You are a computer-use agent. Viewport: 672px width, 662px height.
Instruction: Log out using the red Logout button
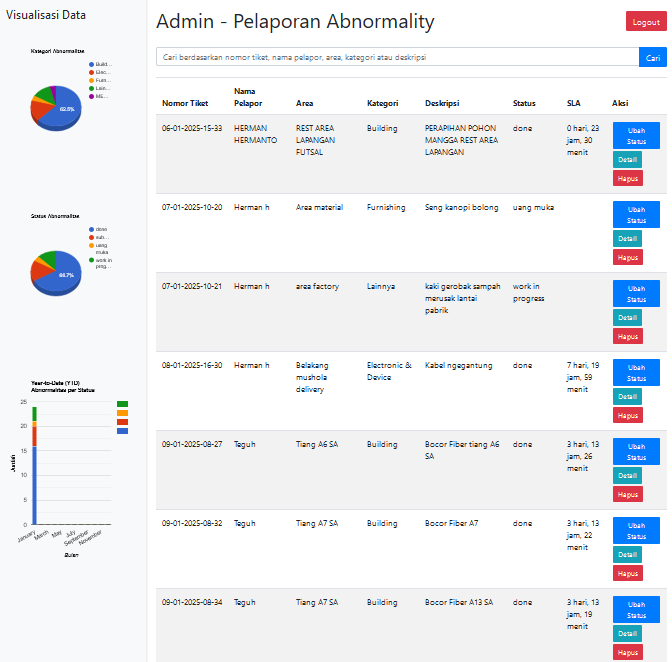pyautogui.click(x=645, y=22)
